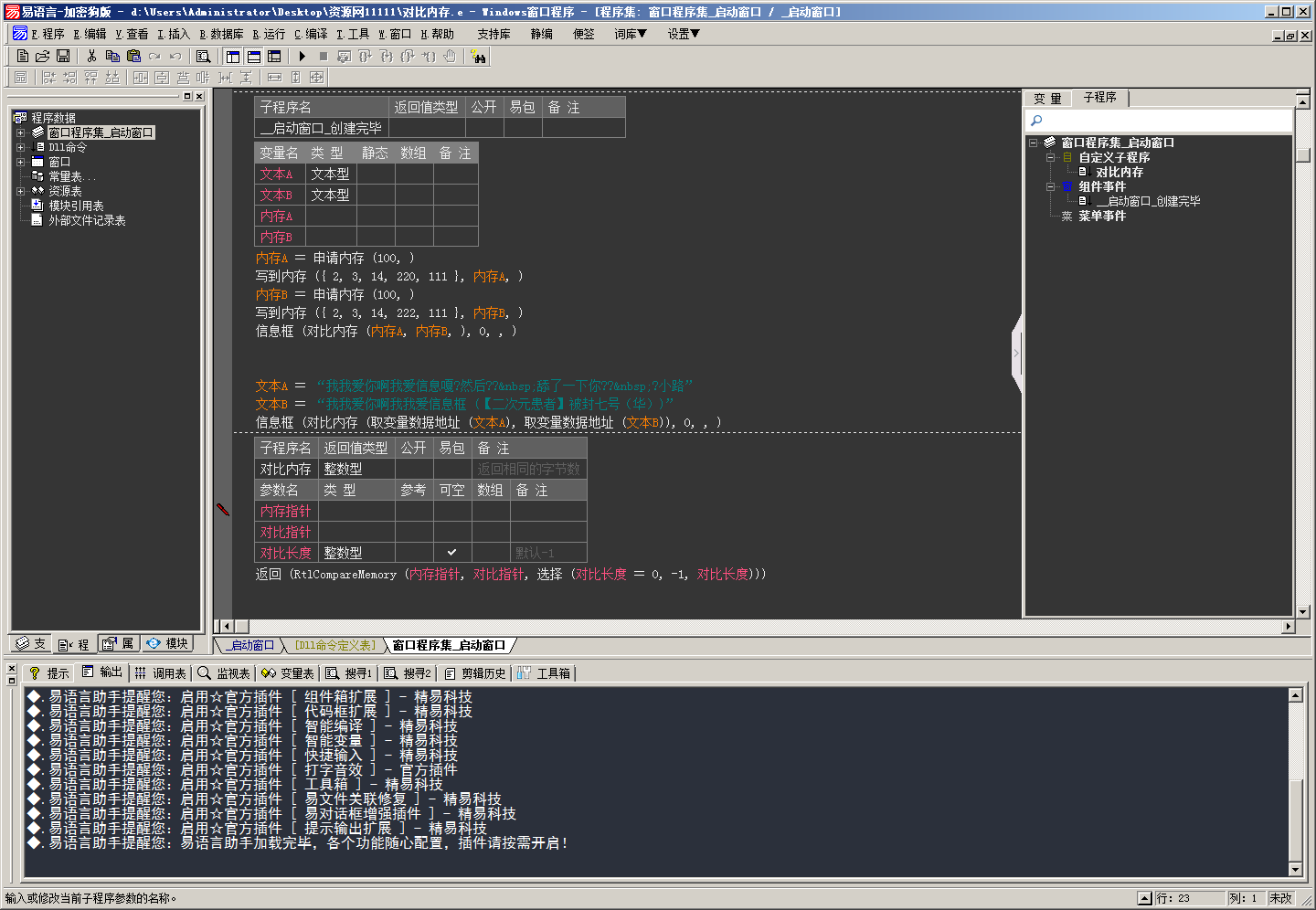The height and width of the screenshot is (910, 1316).
Task: Click the Stop square toolbar icon
Action: point(324,56)
